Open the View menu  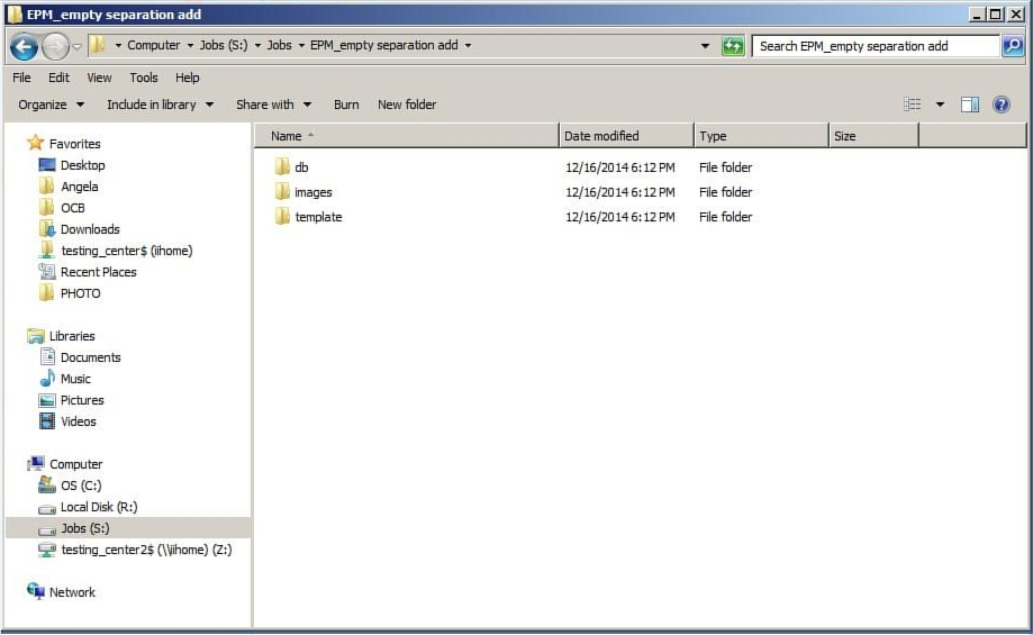[x=98, y=77]
